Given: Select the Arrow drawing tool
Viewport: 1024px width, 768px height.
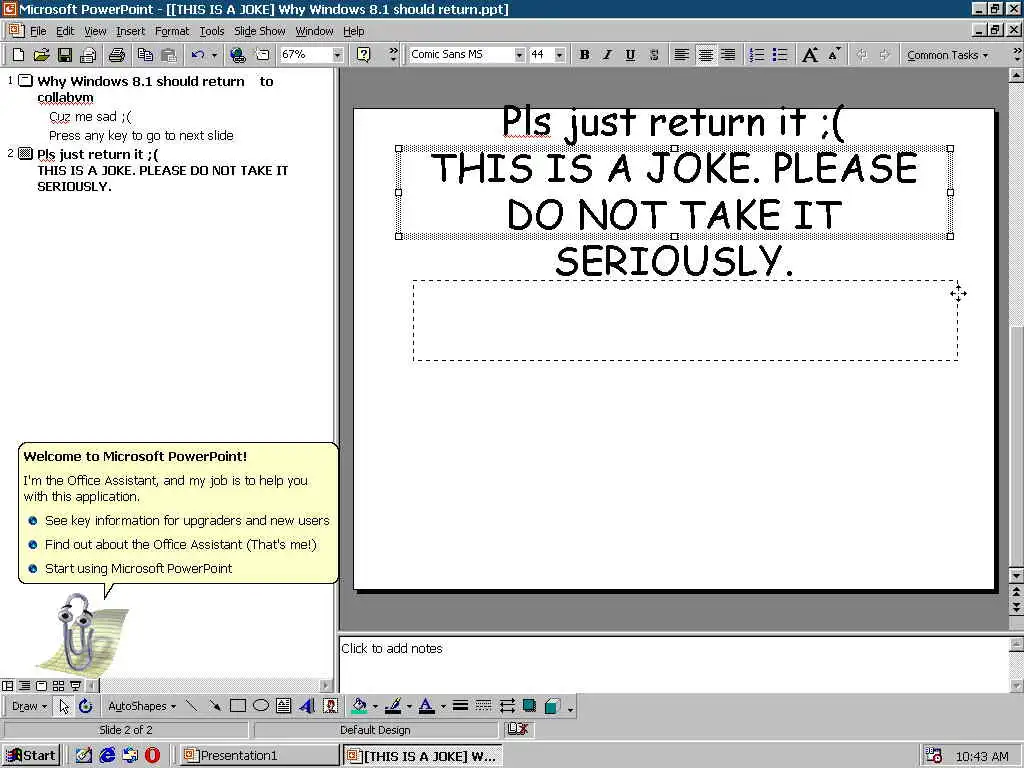Looking at the screenshot, I should (x=214, y=706).
